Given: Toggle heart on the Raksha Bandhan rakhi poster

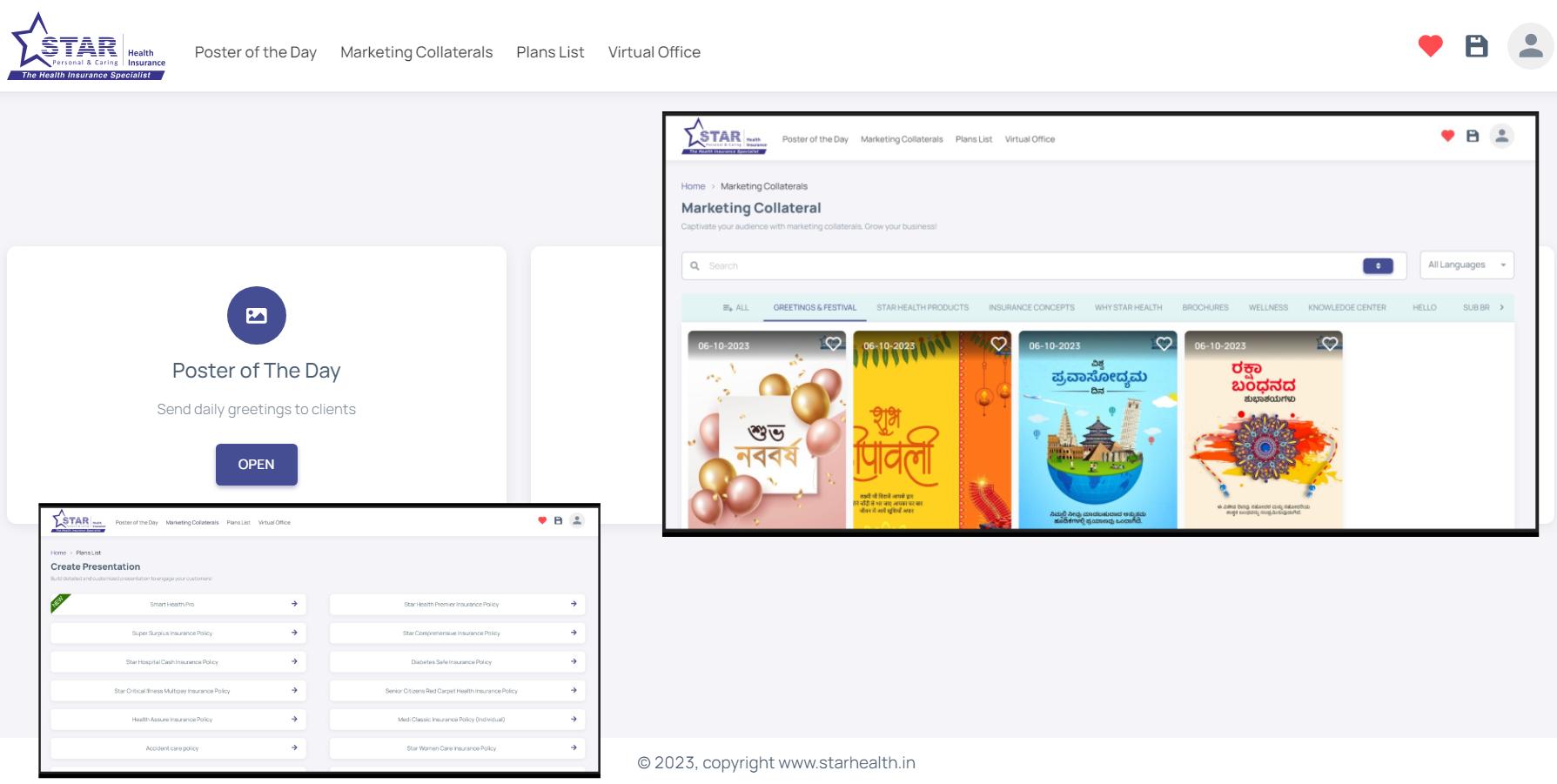Looking at the screenshot, I should tap(1329, 344).
